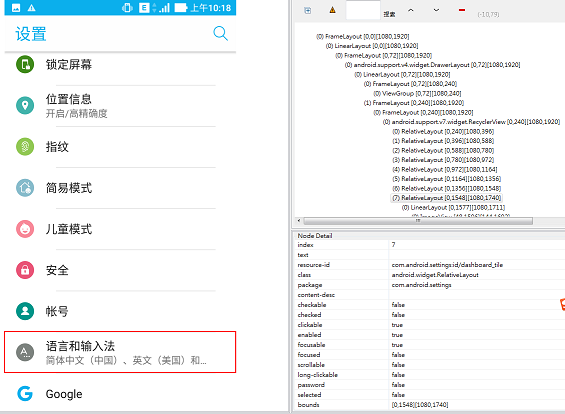Click the clickable property row
Screen dimensions: 565x414
(x=430, y=325)
